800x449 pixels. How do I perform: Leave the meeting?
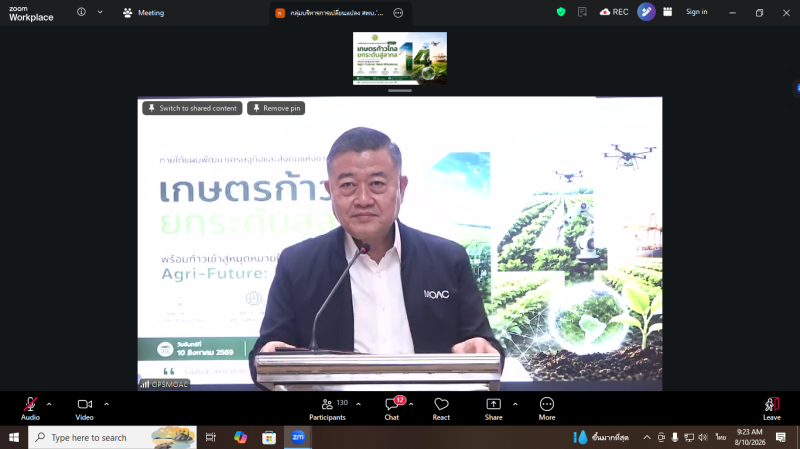[771, 409]
